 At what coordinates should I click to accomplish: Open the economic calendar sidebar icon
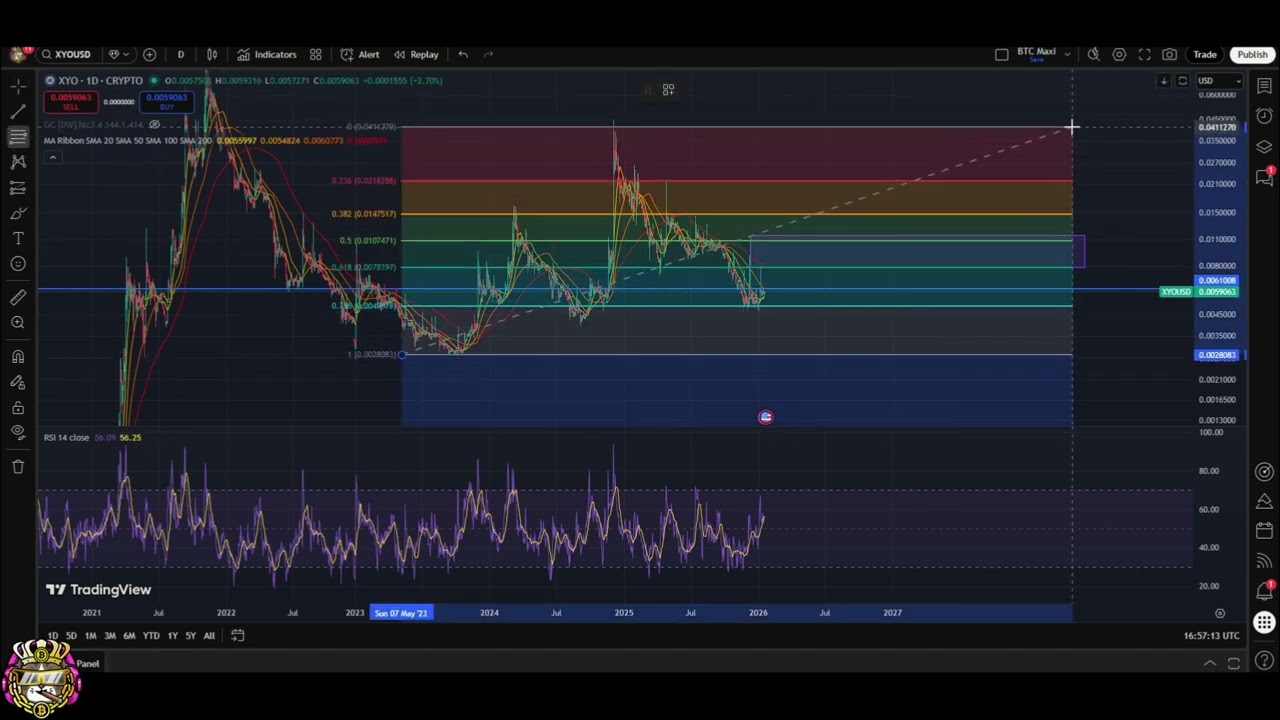tap(1264, 531)
